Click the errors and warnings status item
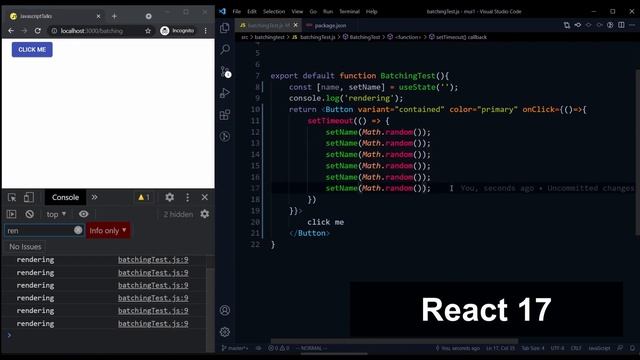640x360 pixels. click(x=279, y=348)
